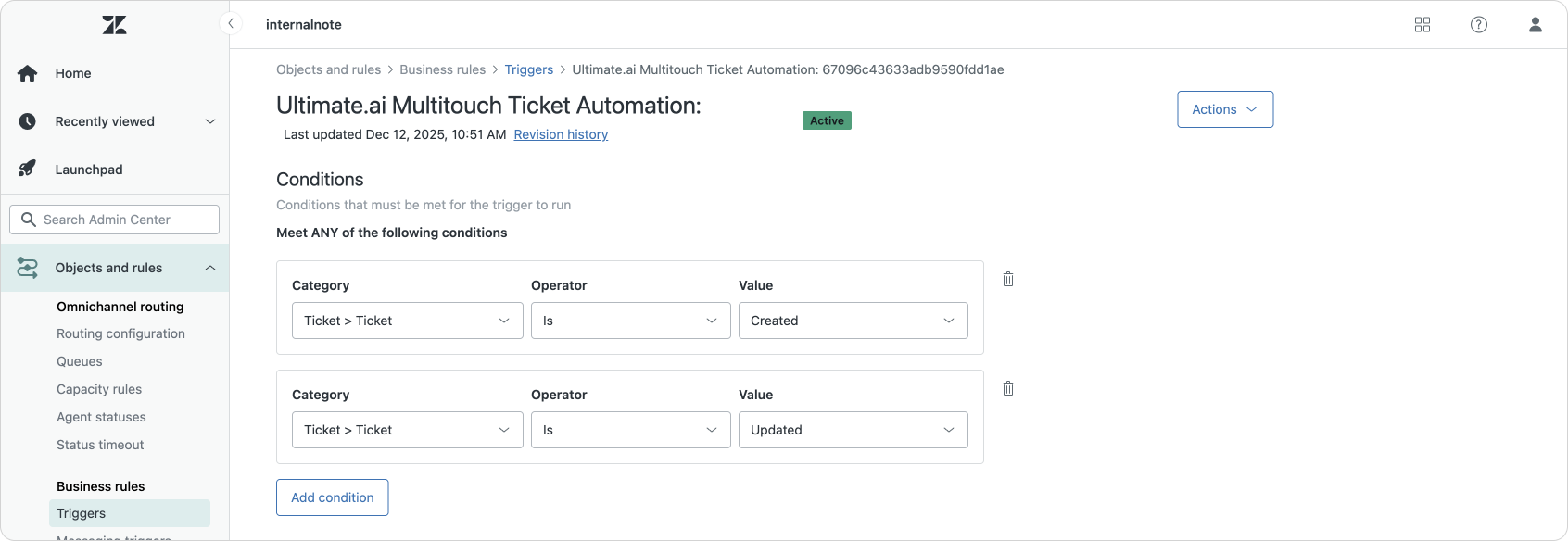Viewport: 1568px width, 541px height.
Task: Open Launchpad from the sidebar
Action: click(x=88, y=170)
